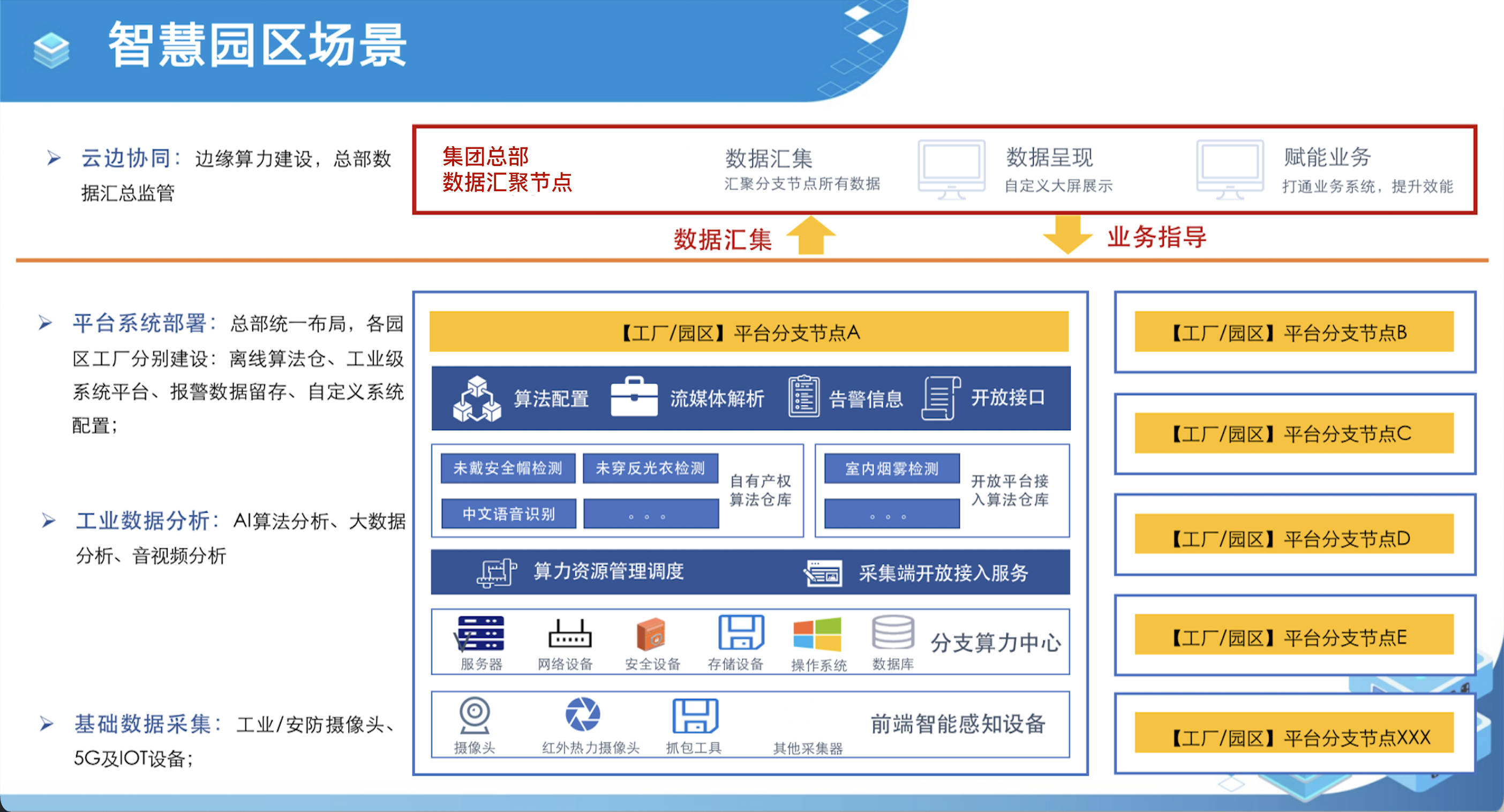The image size is (1504, 812).
Task: Select the 未戴安全帽检测 algorithm box
Action: click(x=508, y=468)
